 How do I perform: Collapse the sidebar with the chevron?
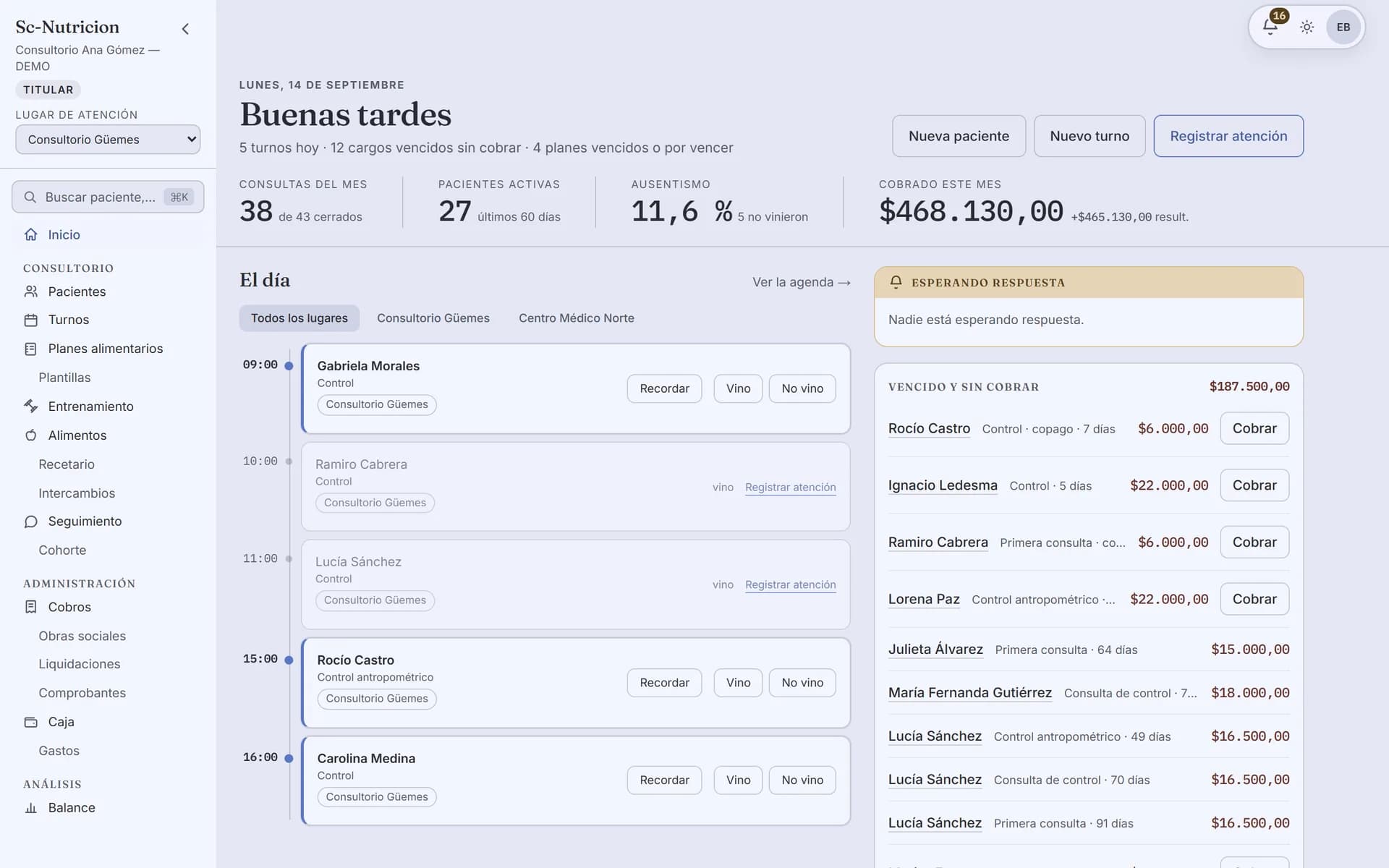185,29
